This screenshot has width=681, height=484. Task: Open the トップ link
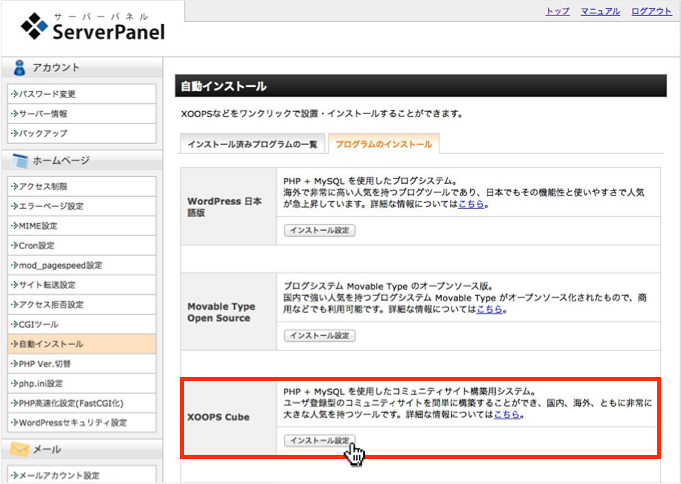click(557, 11)
